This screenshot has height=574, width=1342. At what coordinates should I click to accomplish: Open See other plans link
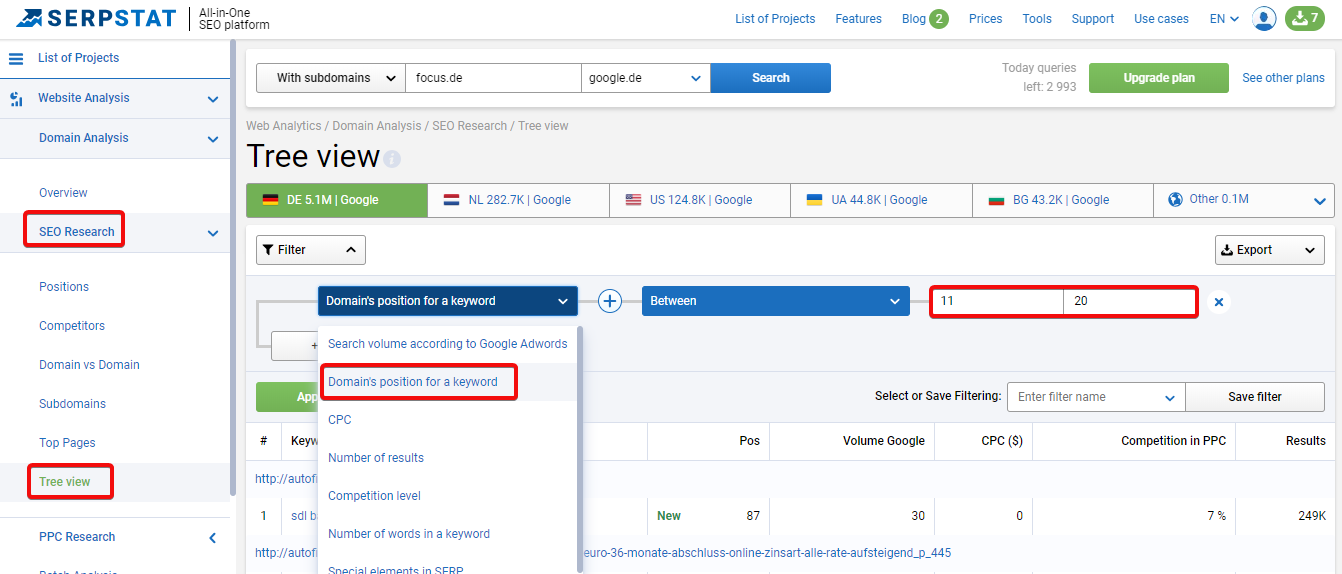[1283, 78]
